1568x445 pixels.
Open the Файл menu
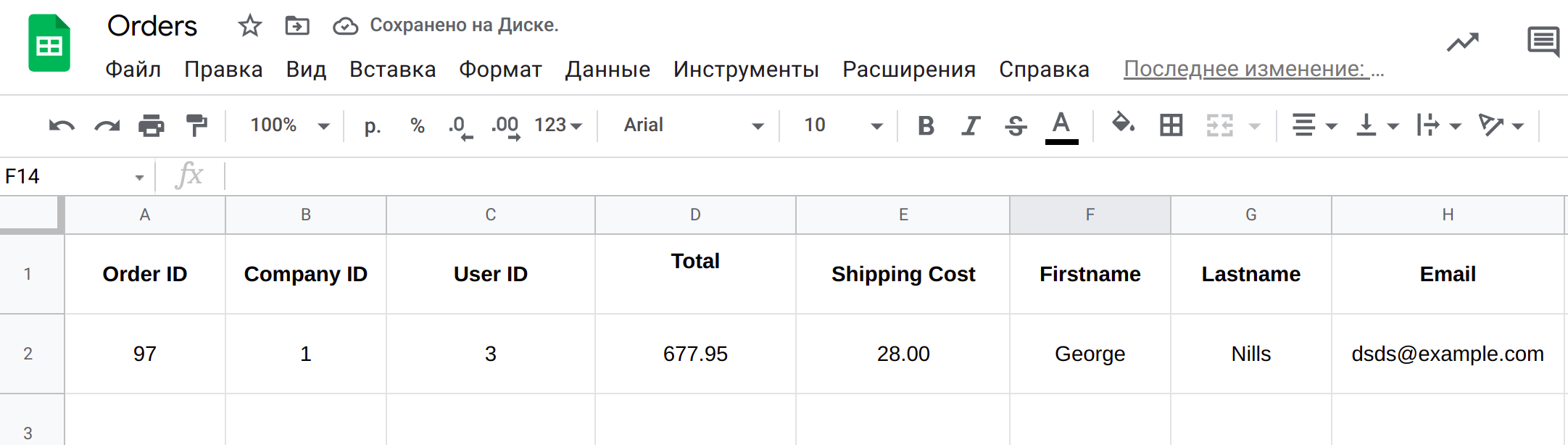(133, 70)
